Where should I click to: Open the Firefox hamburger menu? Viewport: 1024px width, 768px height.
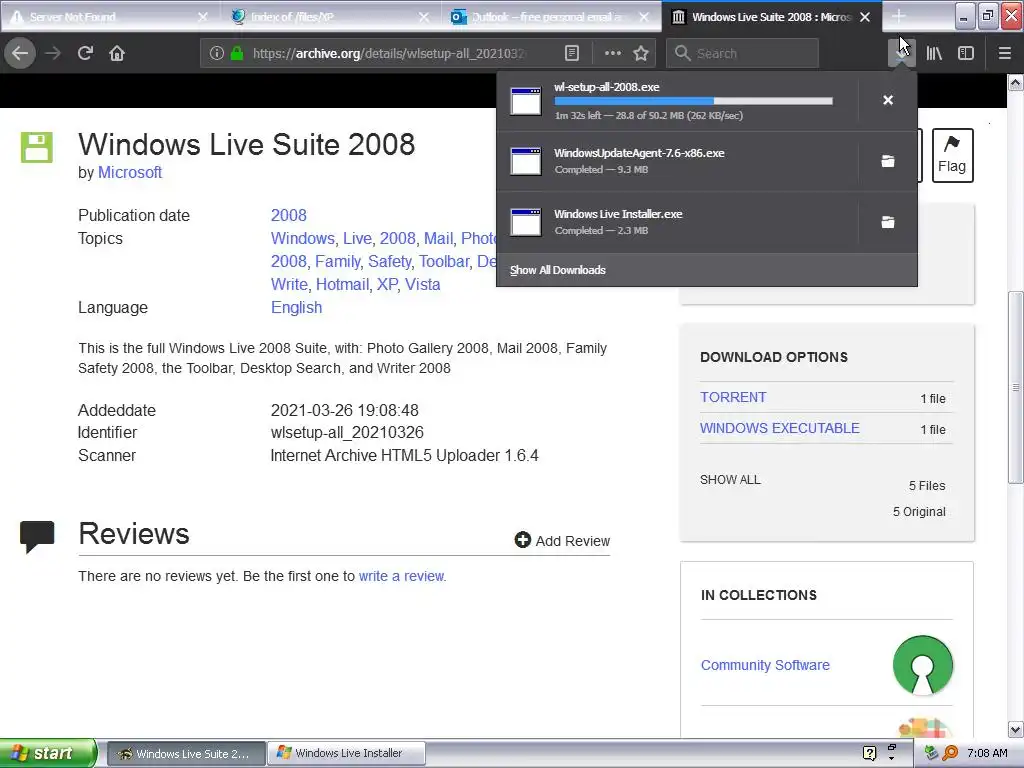coord(1005,53)
